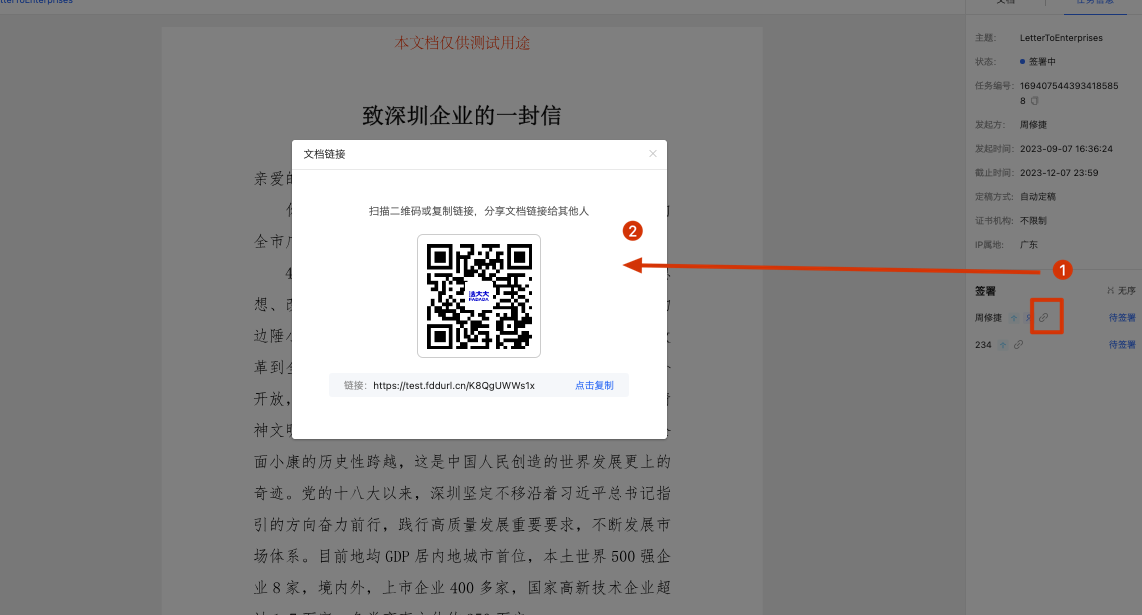Click the initiator name 周修捷 beside 发起方
The height and width of the screenshot is (615, 1142).
[1033, 125]
